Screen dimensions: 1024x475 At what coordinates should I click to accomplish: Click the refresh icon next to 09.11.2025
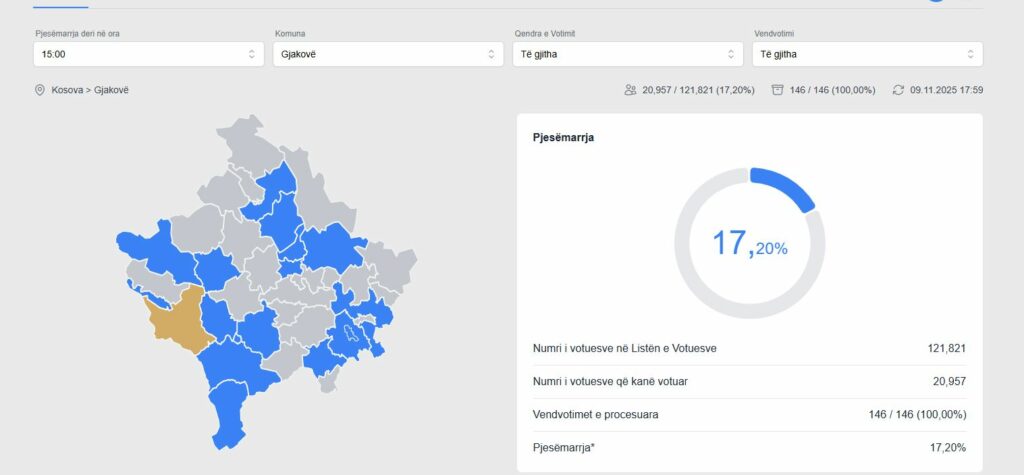pyautogui.click(x=898, y=90)
